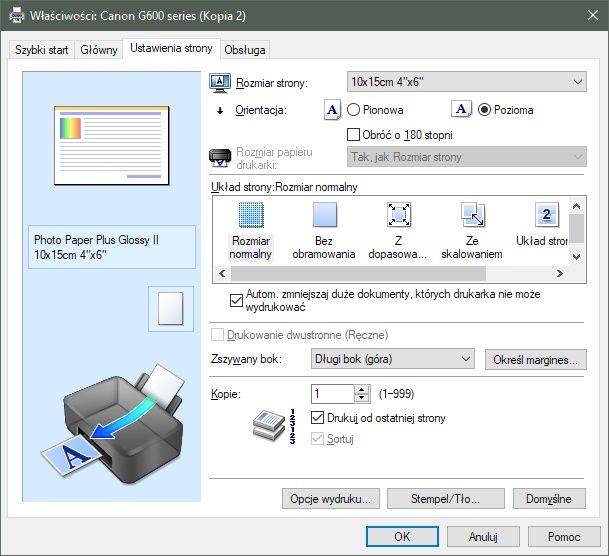
Task: Click the collated copies stack icon
Action: point(269,426)
